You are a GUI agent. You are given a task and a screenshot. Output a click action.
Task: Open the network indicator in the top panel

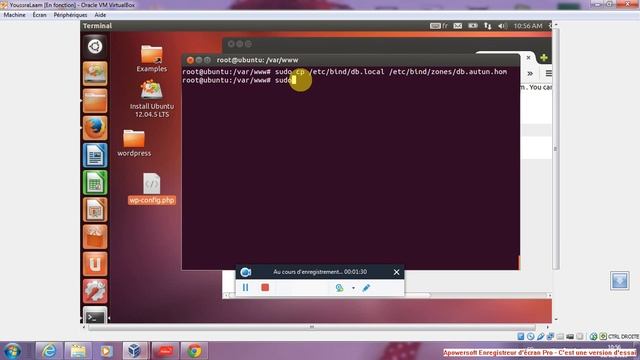click(x=488, y=26)
